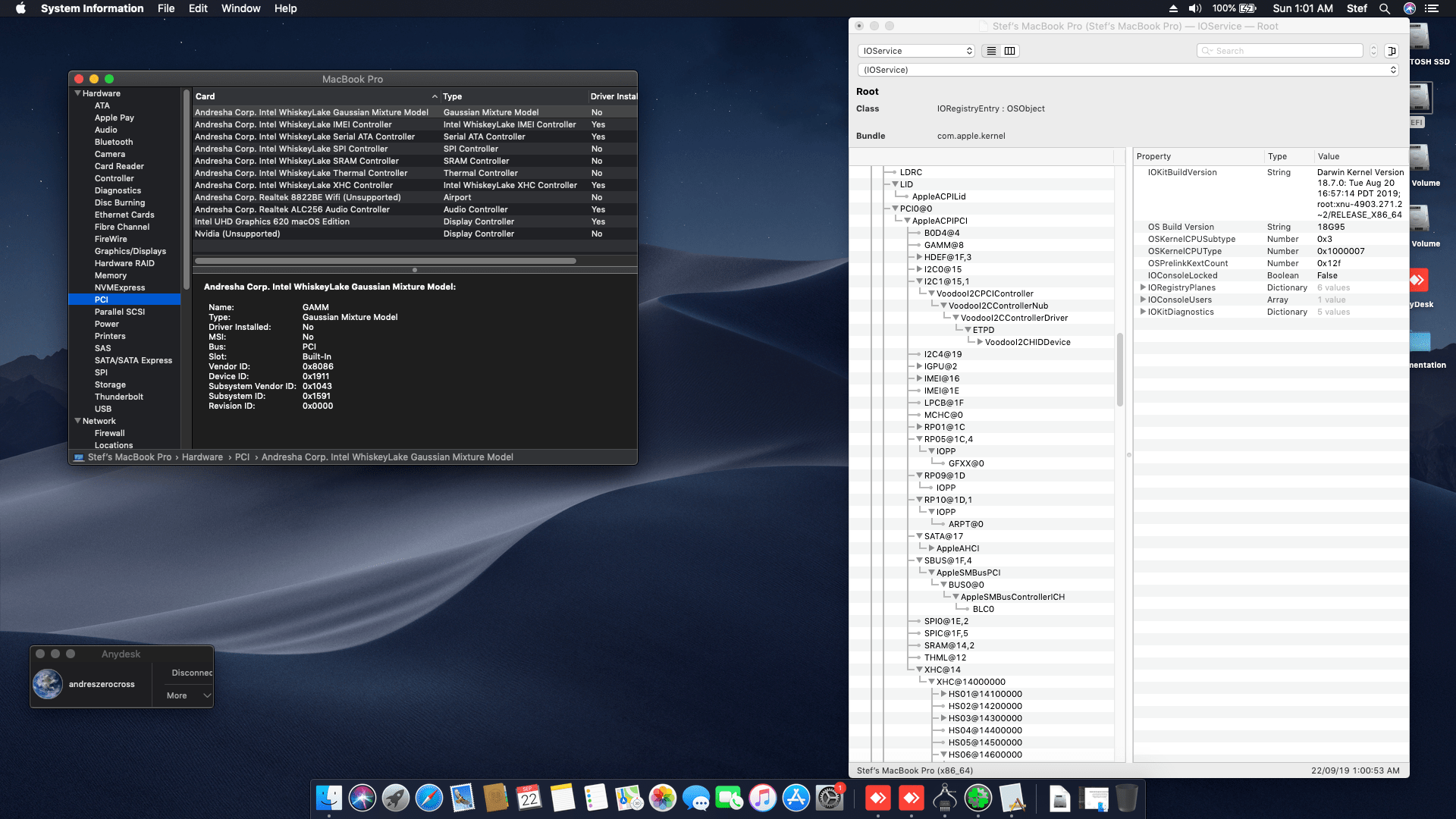1456x819 pixels.
Task: Click the search result stepper arrows
Action: point(1373,51)
